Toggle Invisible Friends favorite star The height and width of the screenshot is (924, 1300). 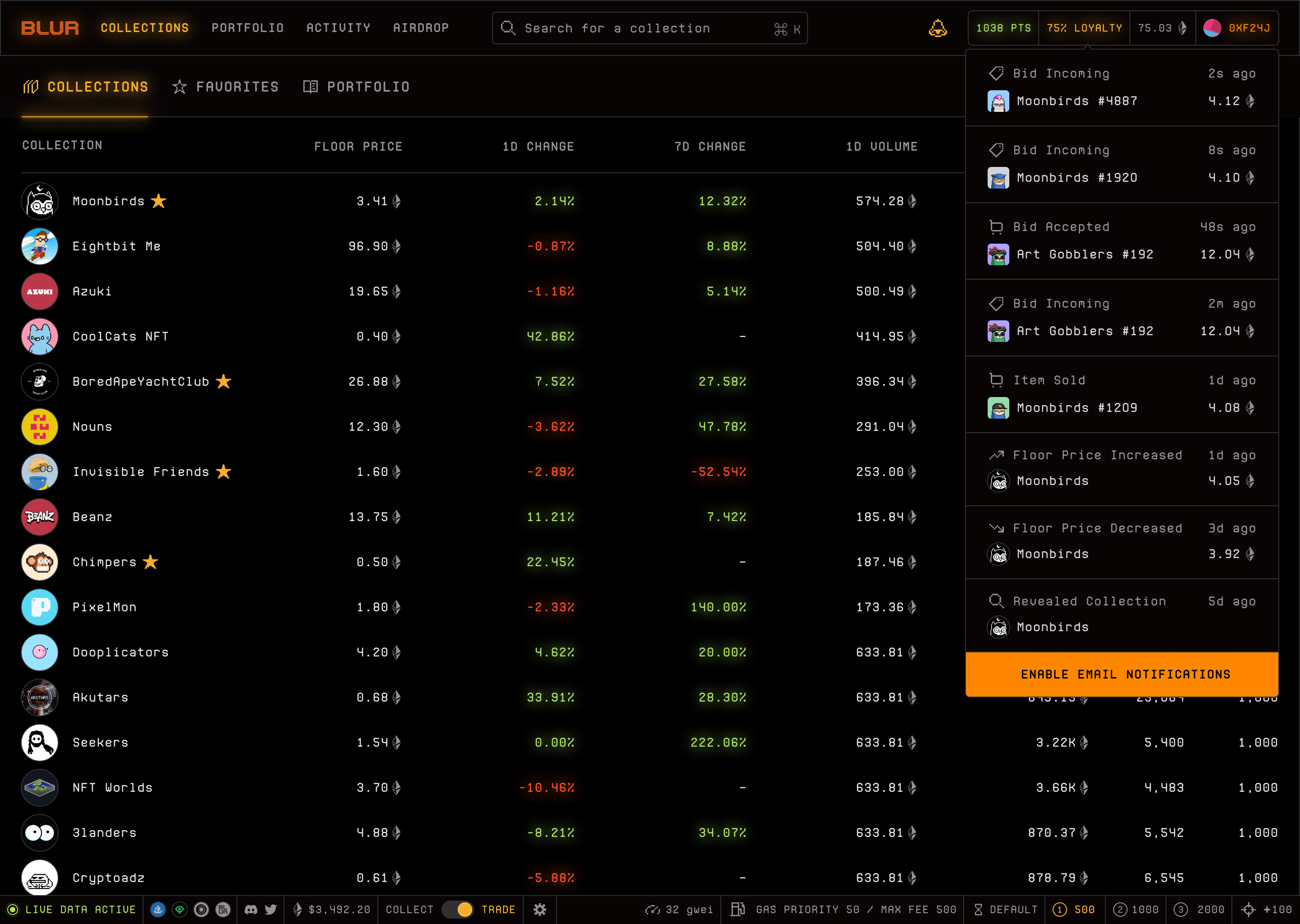tap(224, 471)
